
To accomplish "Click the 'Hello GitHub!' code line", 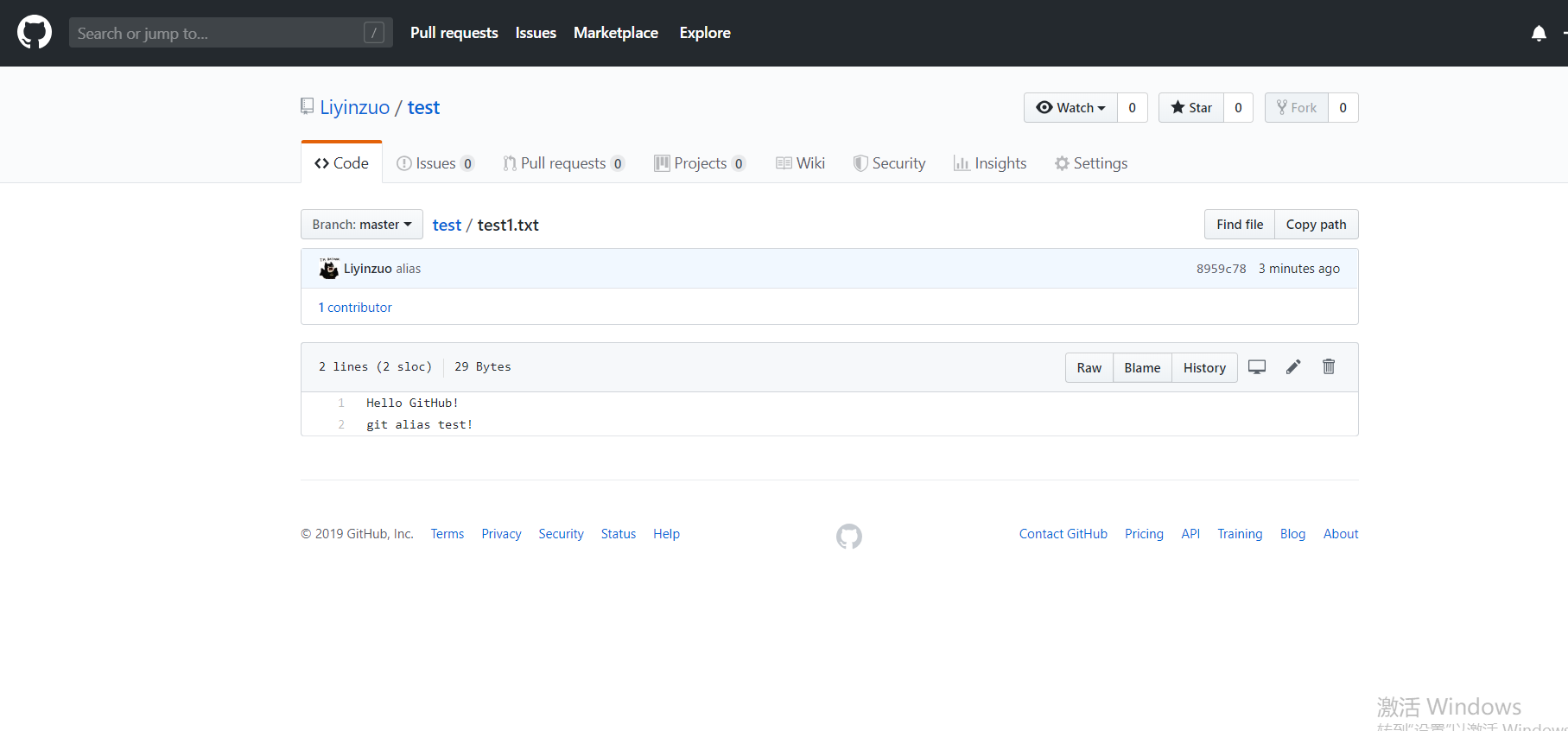I will pos(412,404).
